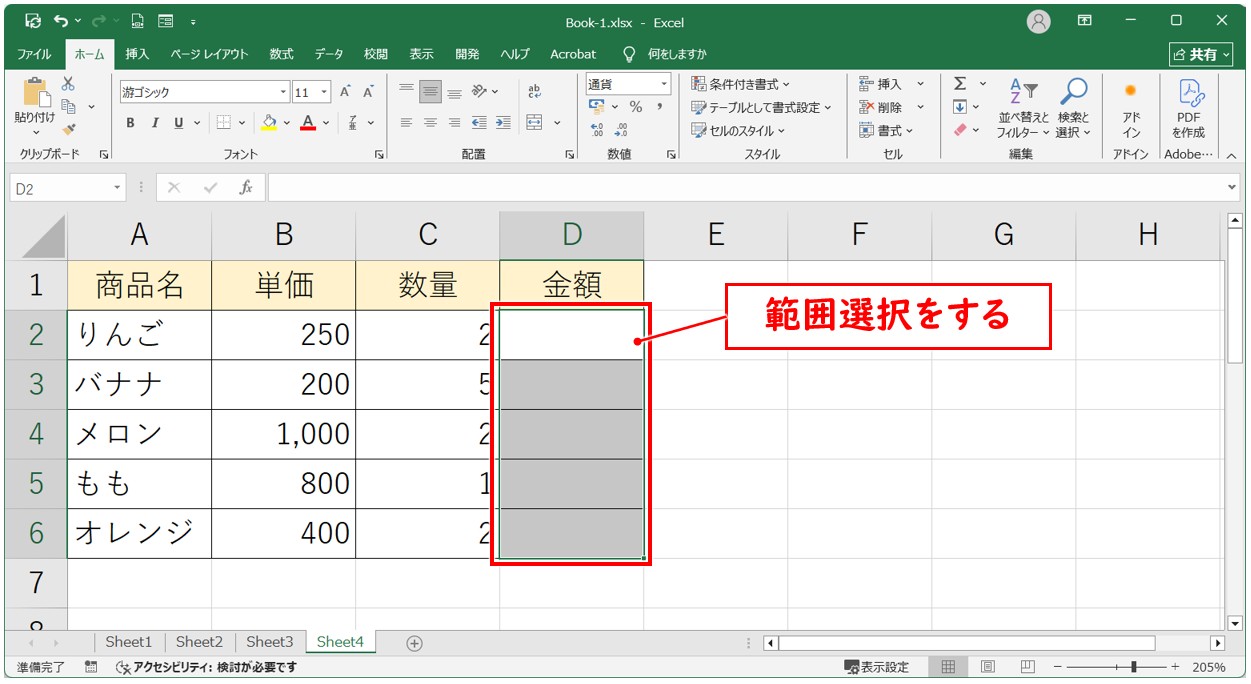The height and width of the screenshot is (684, 1251).
Task: Apply comma style icon
Action: pyautogui.click(x=660, y=107)
